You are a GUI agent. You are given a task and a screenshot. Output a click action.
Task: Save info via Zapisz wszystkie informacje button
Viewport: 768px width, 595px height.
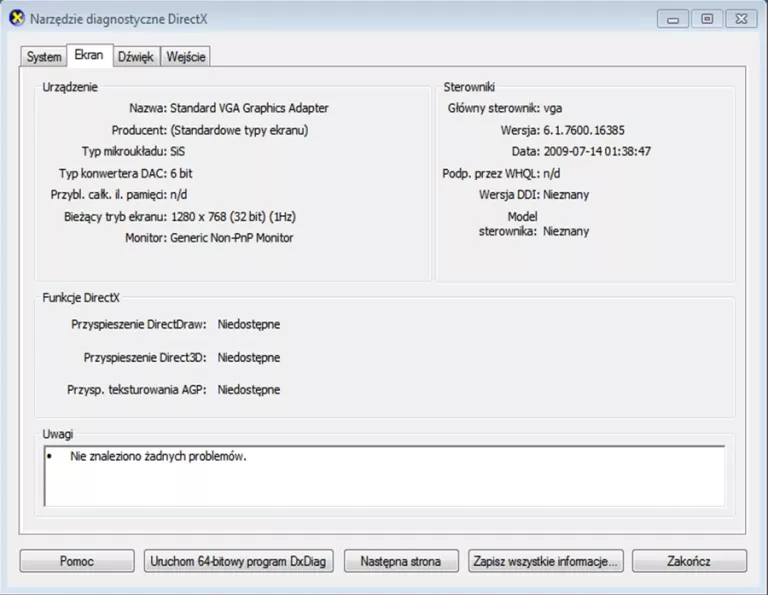(x=546, y=562)
